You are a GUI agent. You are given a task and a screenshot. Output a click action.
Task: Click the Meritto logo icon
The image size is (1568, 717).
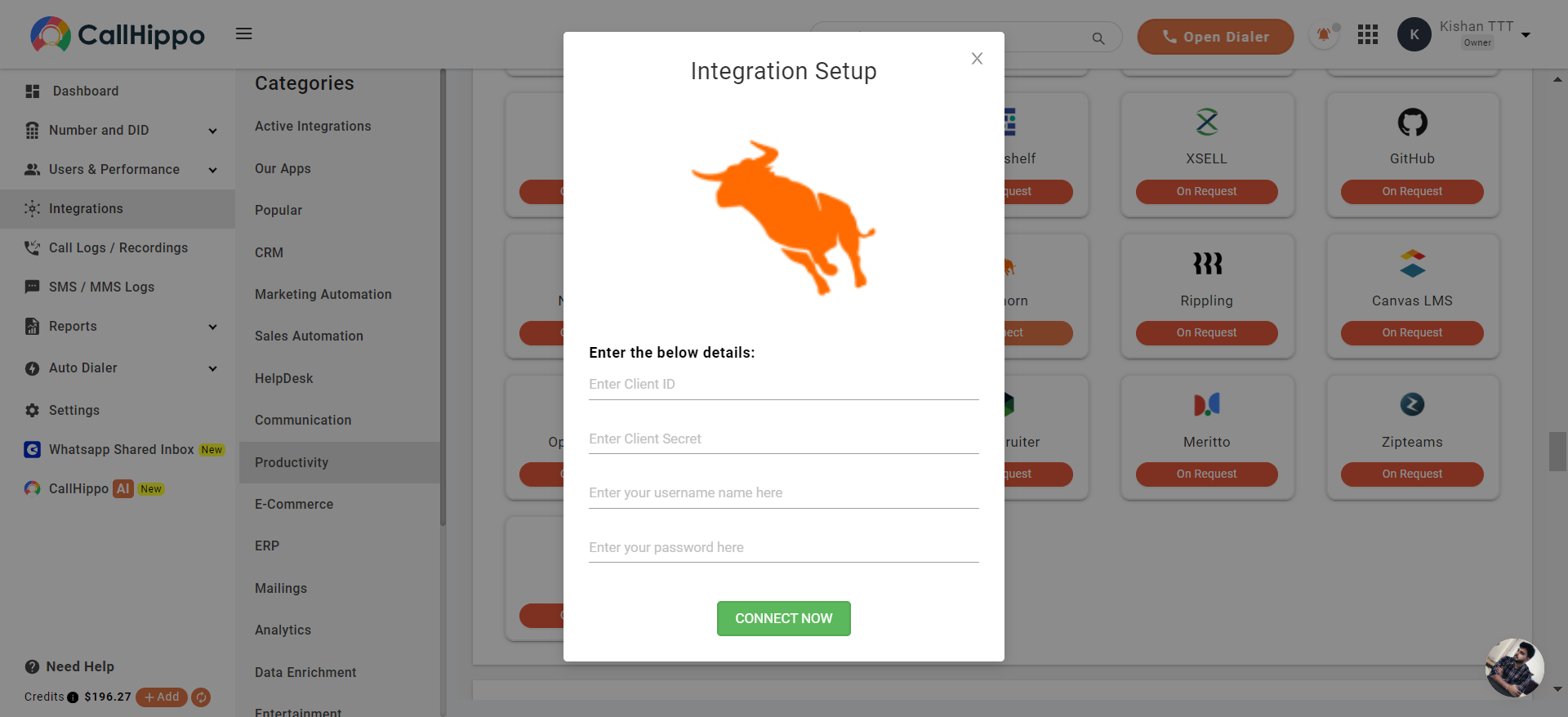coord(1207,405)
